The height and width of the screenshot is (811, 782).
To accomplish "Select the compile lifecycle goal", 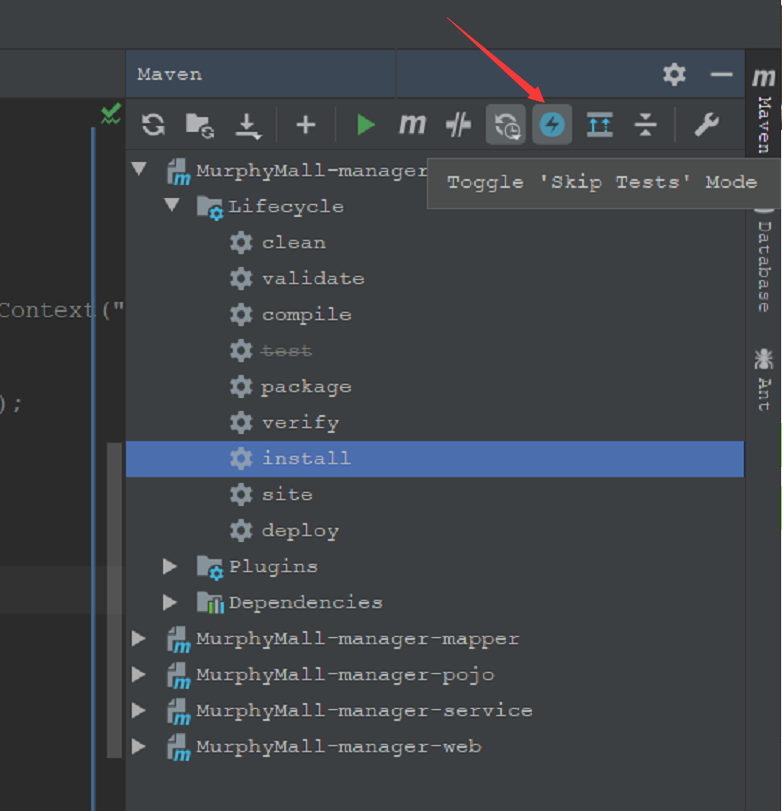I will point(307,315).
